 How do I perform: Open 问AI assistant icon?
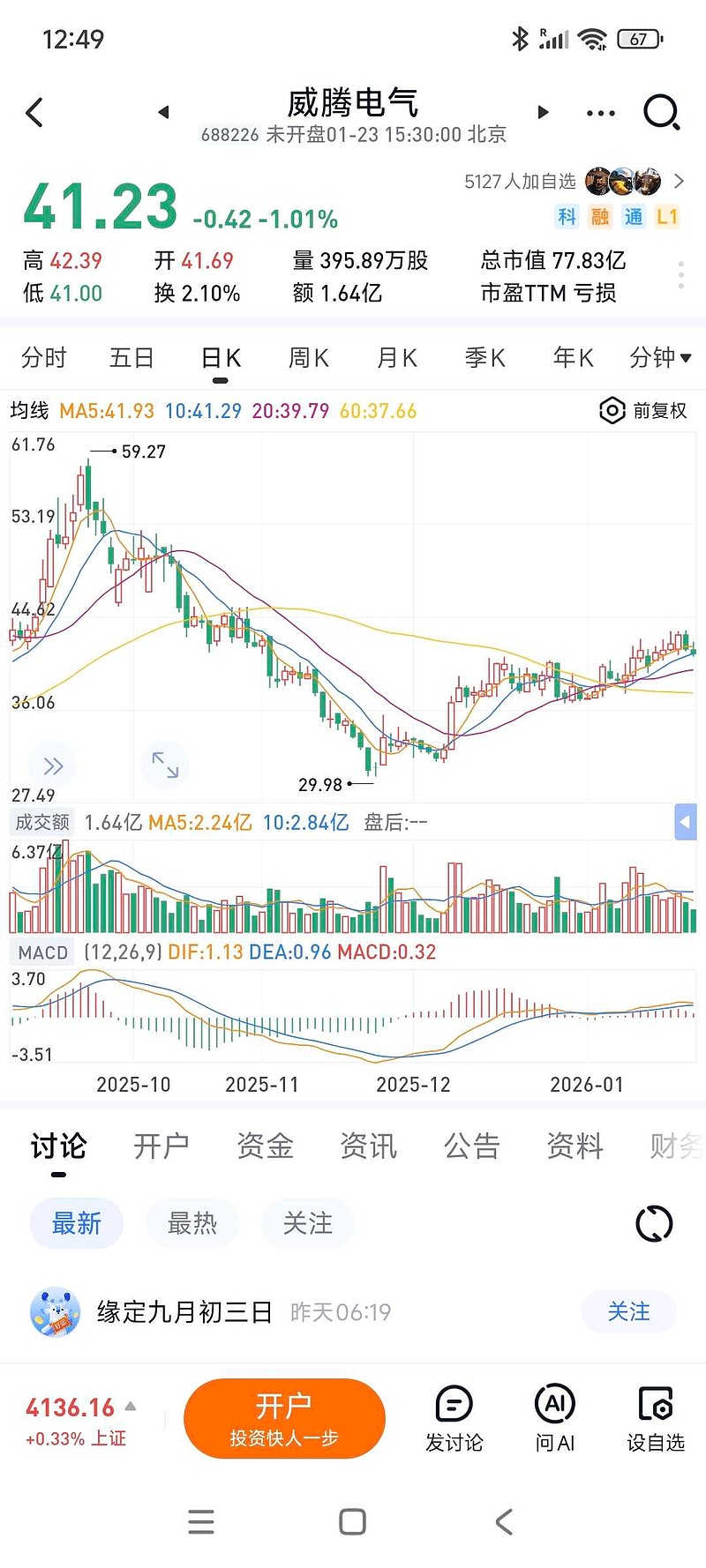[555, 1419]
